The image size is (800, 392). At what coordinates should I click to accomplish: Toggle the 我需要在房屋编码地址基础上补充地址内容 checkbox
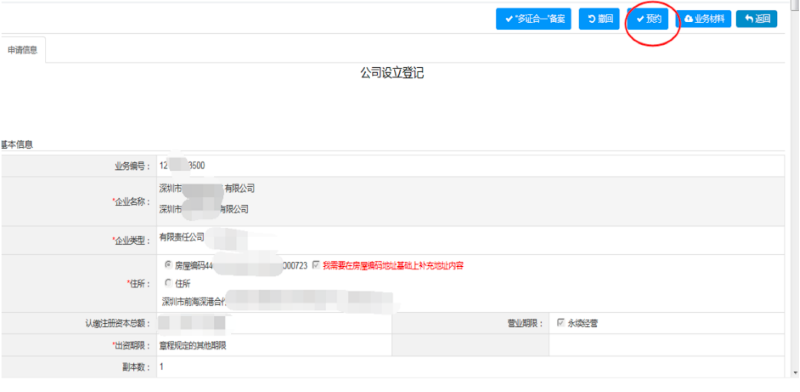316,265
